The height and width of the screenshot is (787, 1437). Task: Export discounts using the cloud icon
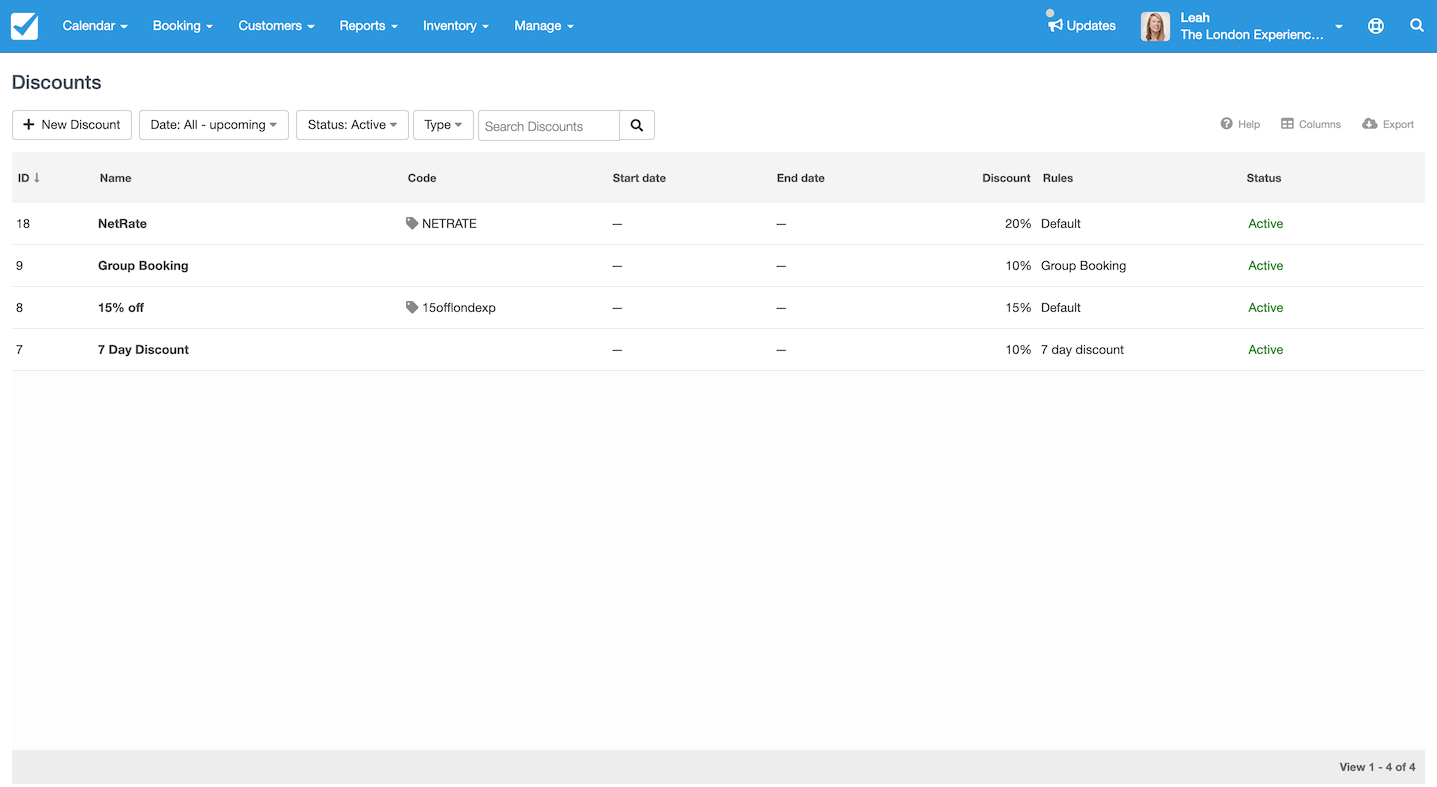click(x=1388, y=124)
